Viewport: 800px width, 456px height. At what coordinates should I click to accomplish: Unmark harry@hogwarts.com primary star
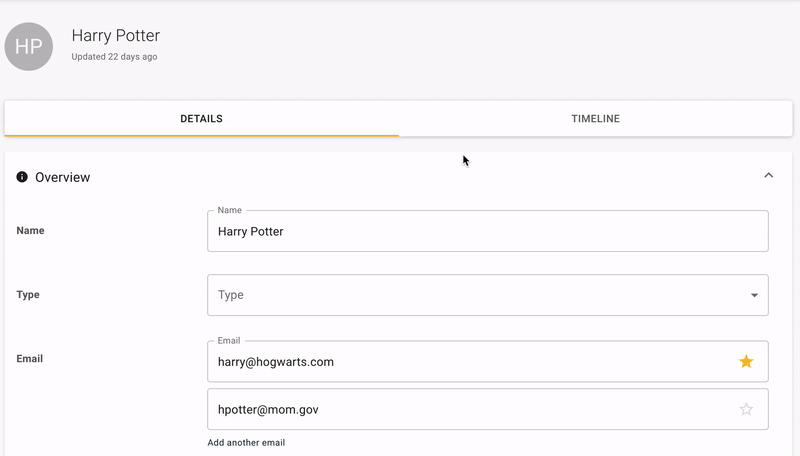[746, 362]
